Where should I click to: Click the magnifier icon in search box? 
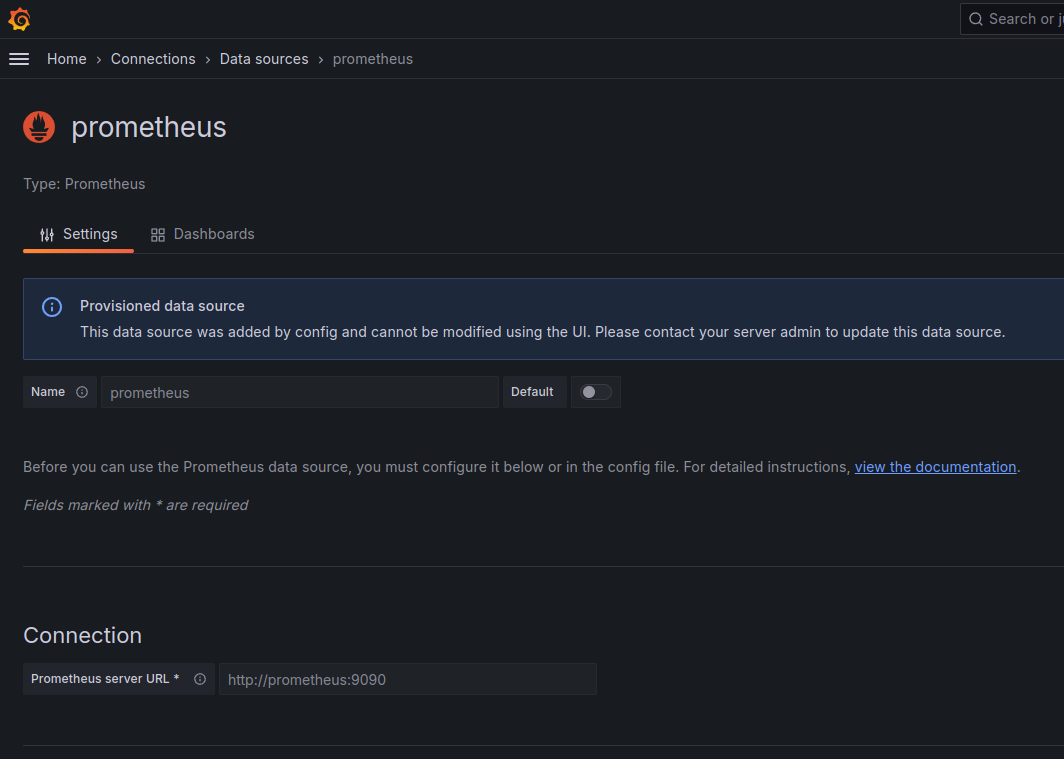tap(976, 19)
